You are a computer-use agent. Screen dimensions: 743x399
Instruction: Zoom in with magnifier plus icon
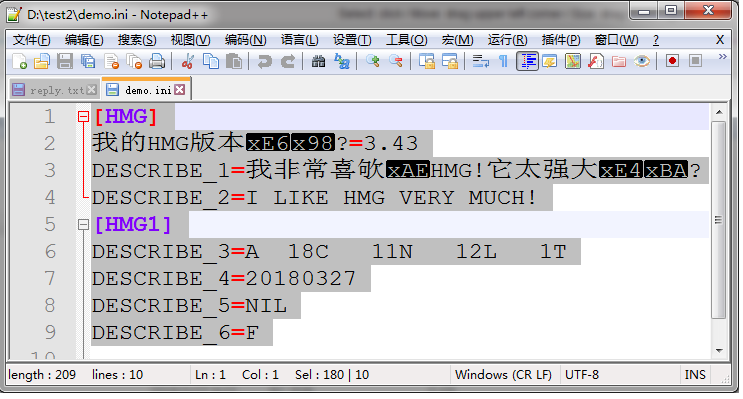(x=372, y=61)
